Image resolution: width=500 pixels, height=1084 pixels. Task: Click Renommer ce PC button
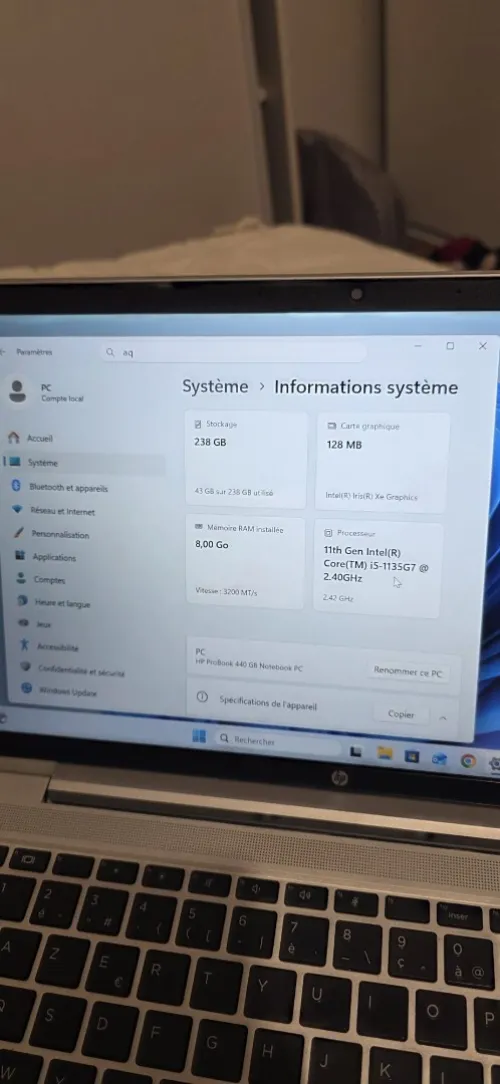[407, 672]
